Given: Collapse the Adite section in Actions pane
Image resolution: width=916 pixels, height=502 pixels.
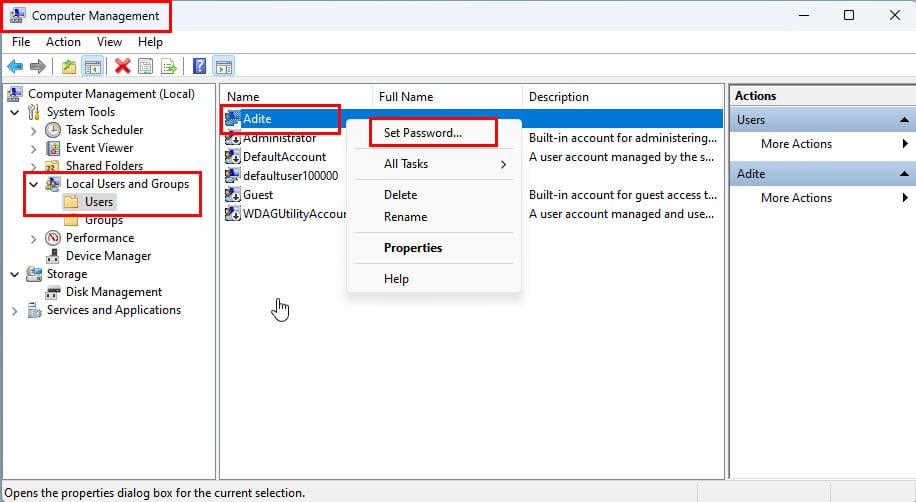Looking at the screenshot, I should tap(904, 174).
